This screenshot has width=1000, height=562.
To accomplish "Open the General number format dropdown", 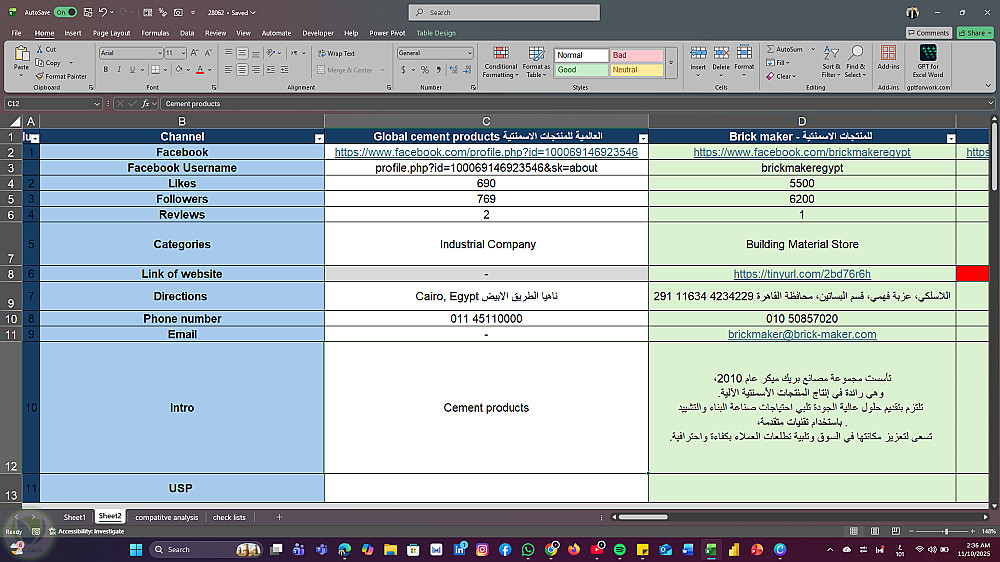I will [469, 53].
